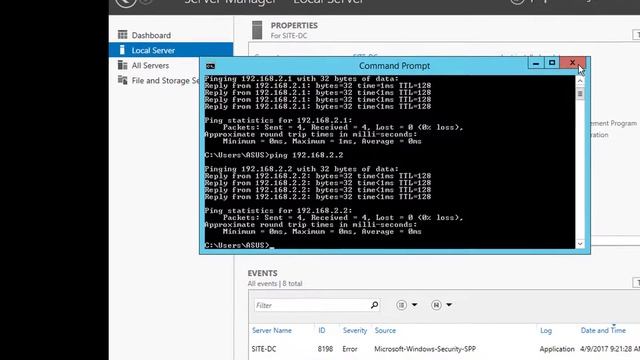Select Local Server in the sidebar
The image size is (640, 360).
(171, 50)
